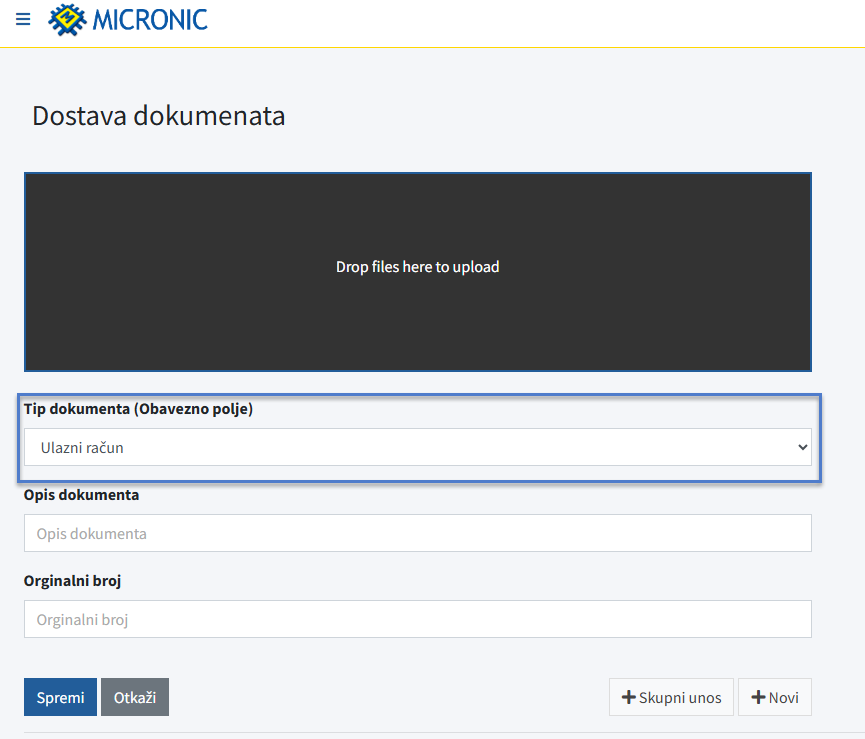The width and height of the screenshot is (865, 739).
Task: Click the plus icon beside Novi
Action: click(758, 697)
